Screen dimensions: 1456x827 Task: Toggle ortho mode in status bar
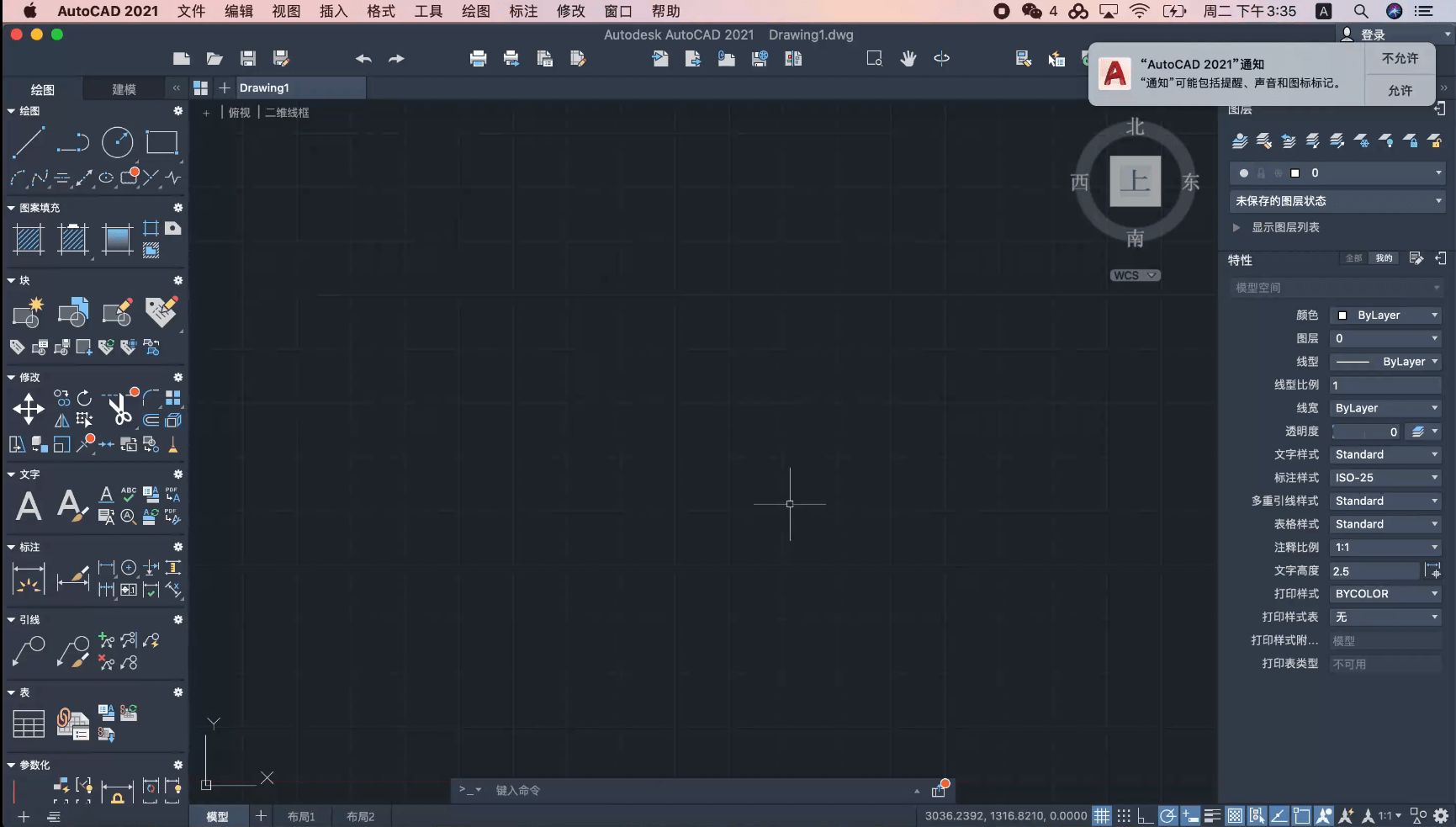tap(1145, 815)
